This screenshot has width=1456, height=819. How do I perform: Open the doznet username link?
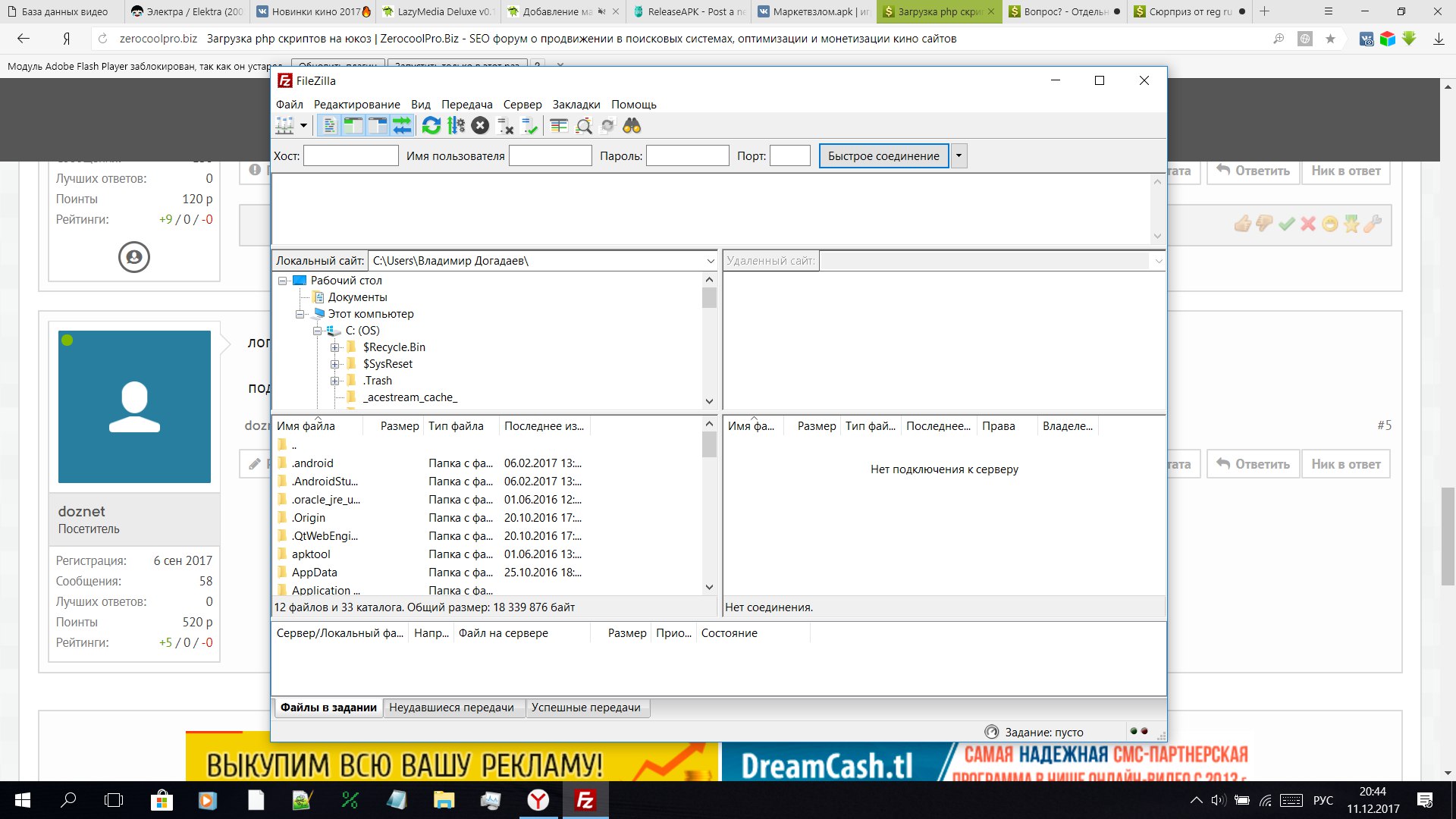point(81,512)
